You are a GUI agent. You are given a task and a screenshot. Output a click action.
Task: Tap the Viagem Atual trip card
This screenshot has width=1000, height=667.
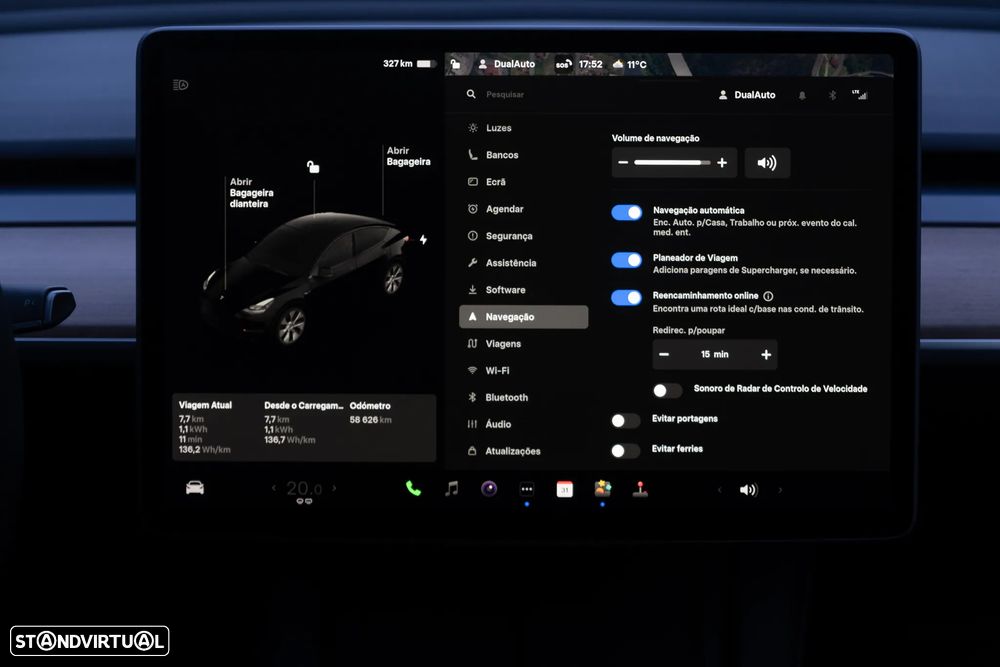point(205,427)
